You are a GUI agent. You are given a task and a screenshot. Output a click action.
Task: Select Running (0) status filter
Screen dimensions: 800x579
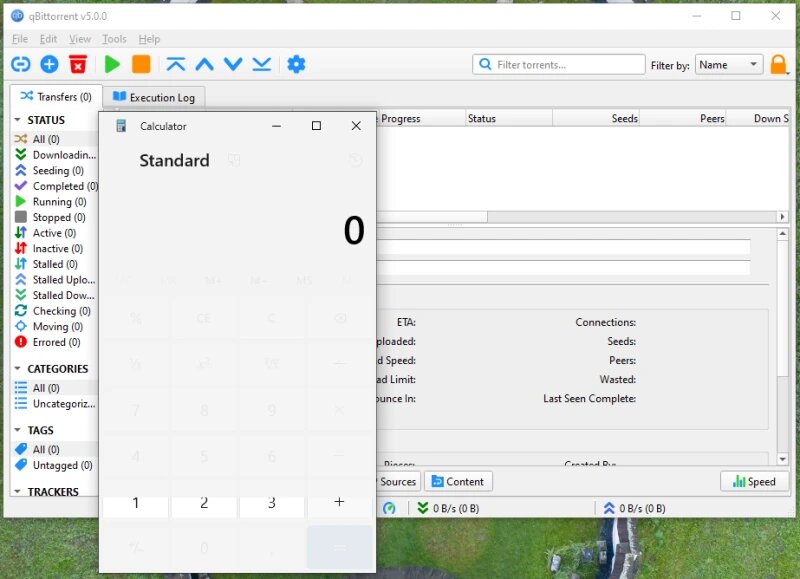(x=55, y=202)
